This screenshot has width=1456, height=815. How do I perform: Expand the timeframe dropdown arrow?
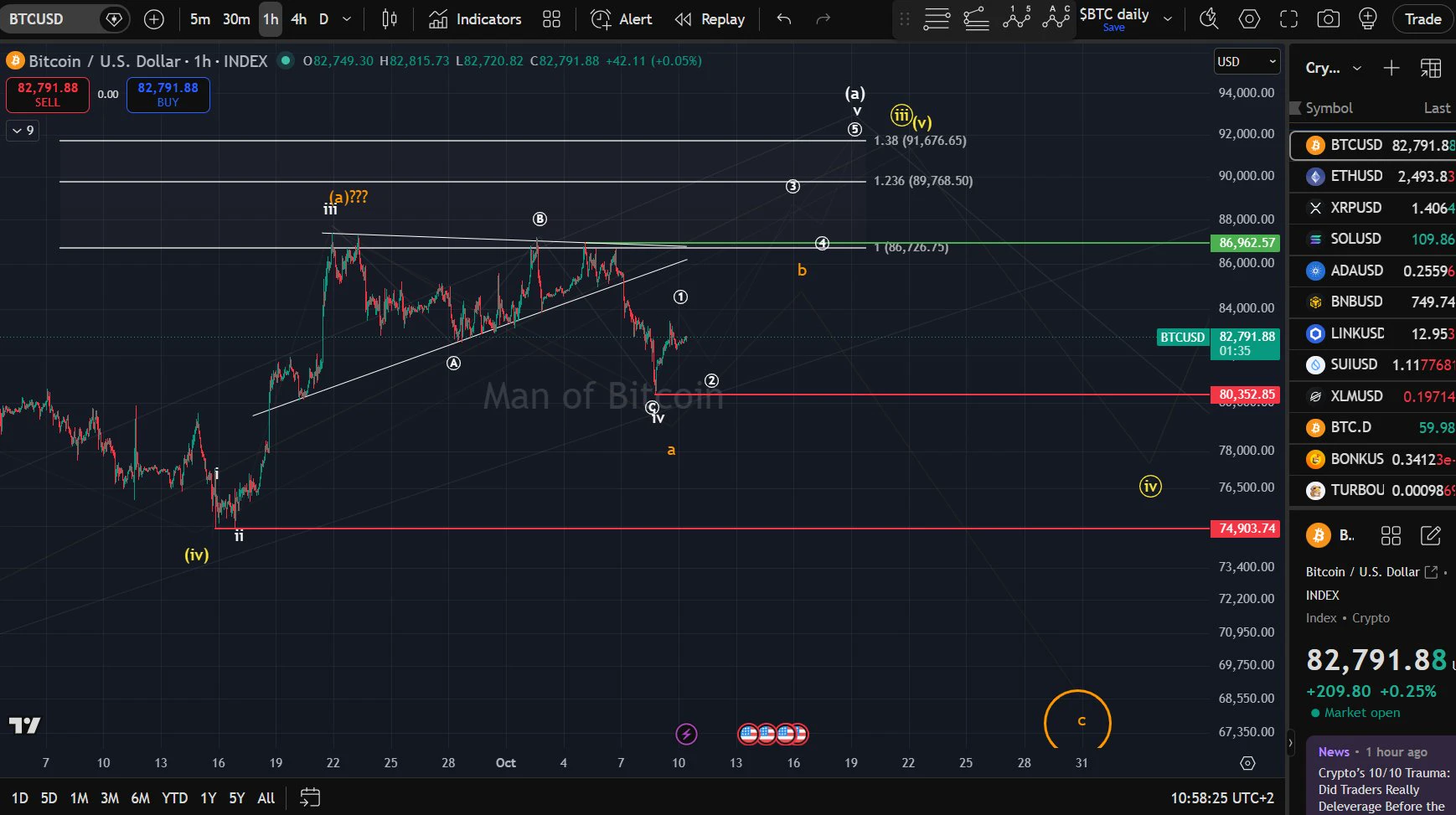(347, 19)
